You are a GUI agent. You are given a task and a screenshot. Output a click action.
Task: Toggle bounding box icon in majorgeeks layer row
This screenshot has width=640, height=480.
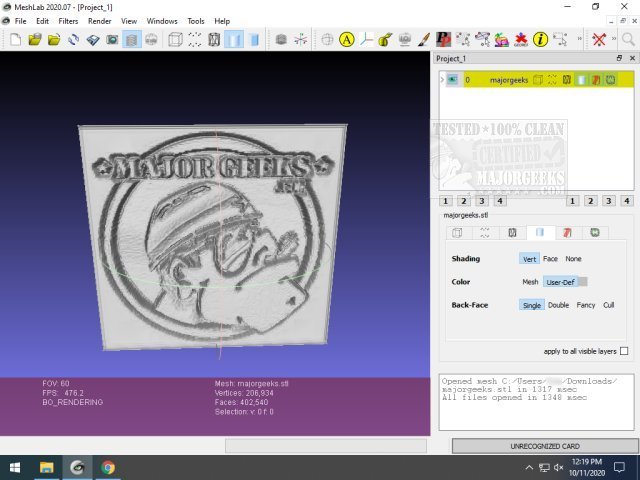pos(538,80)
